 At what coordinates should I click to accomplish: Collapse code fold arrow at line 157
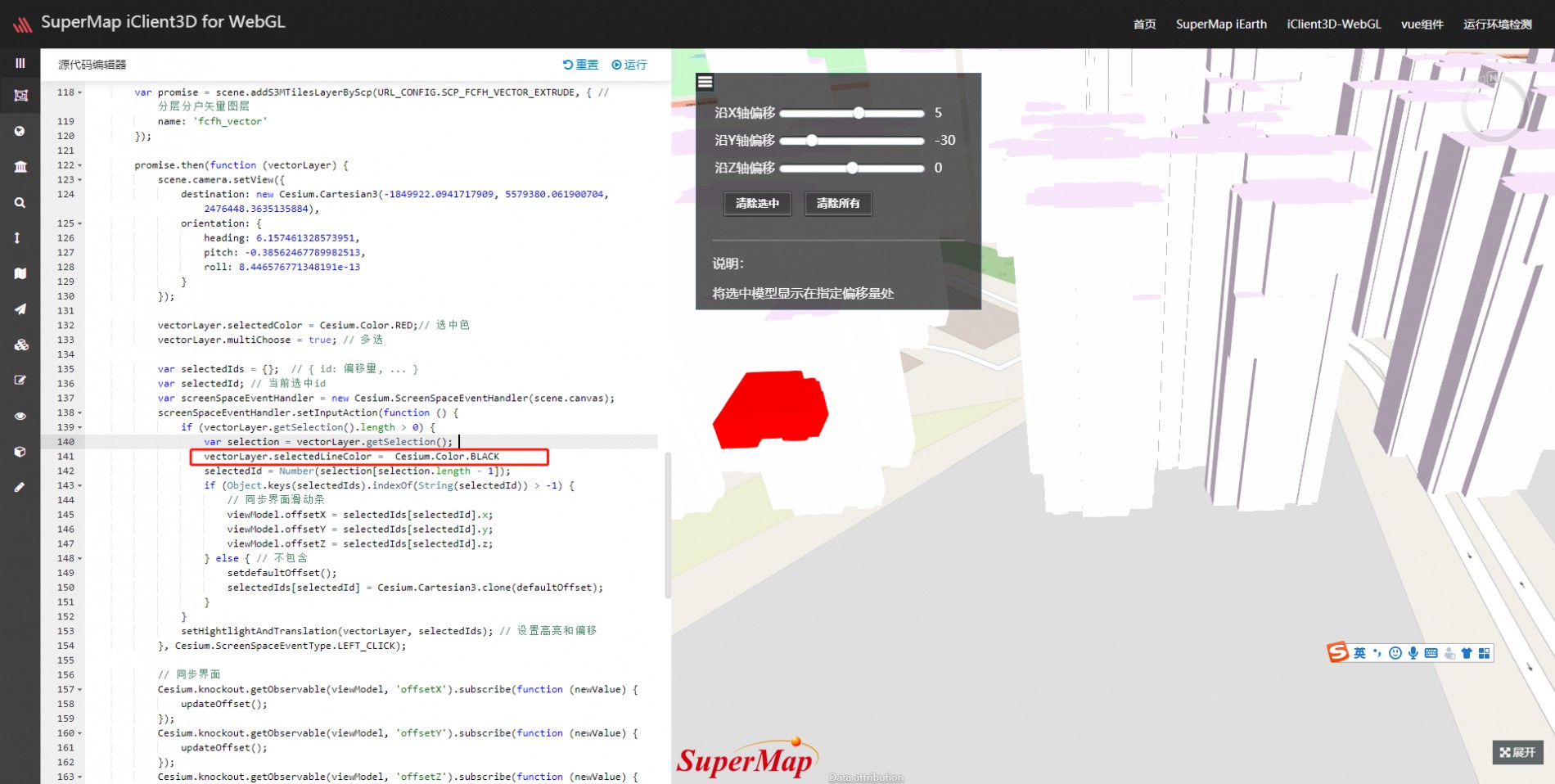[79, 690]
